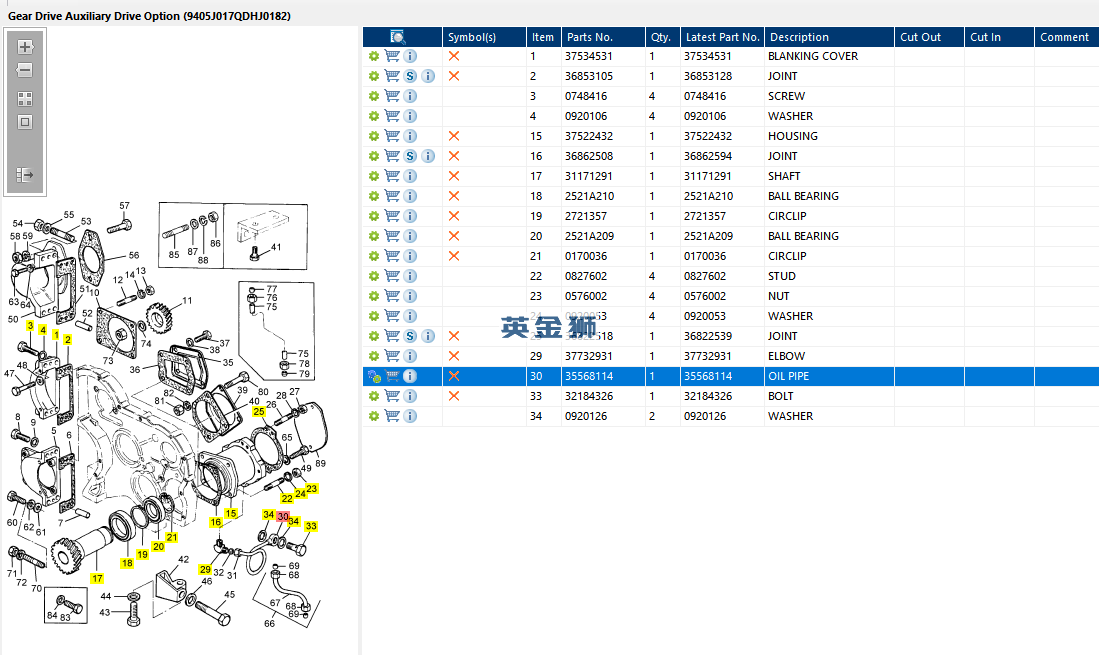Open info for WASHER 0920126
Image resolution: width=1099 pixels, height=655 pixels.
(x=410, y=416)
